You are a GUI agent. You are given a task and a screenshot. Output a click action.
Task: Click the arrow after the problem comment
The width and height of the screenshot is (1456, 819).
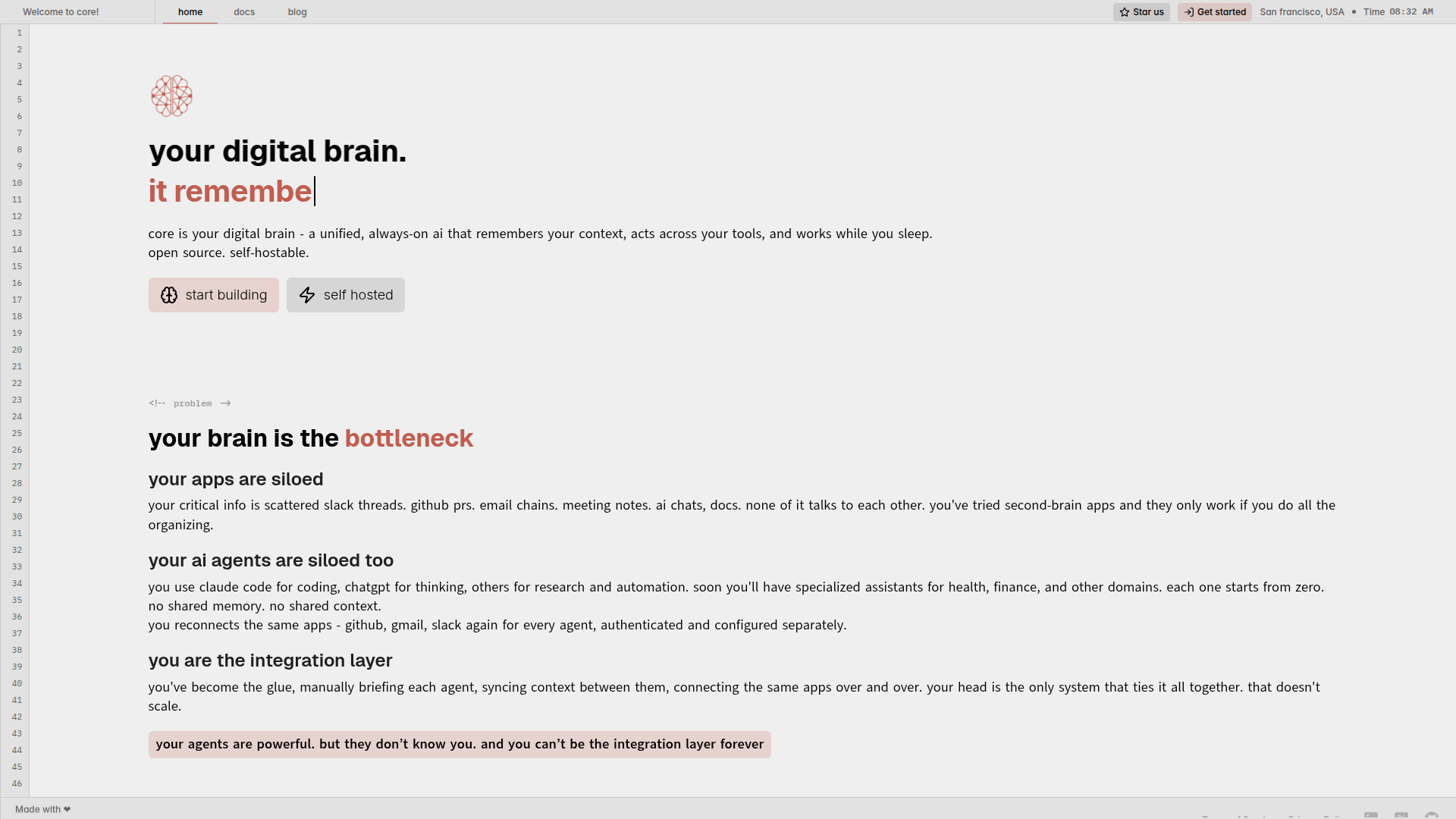click(x=225, y=403)
